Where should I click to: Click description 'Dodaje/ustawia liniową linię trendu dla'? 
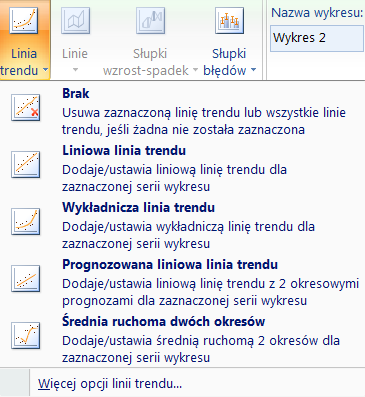174,170
